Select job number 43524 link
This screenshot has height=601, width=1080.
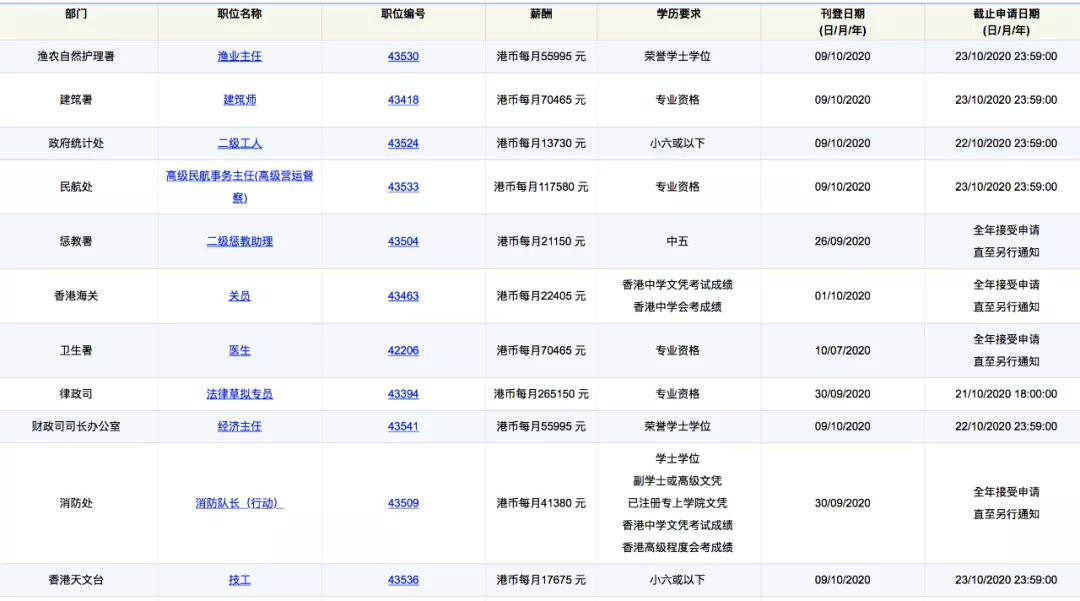pyautogui.click(x=403, y=143)
